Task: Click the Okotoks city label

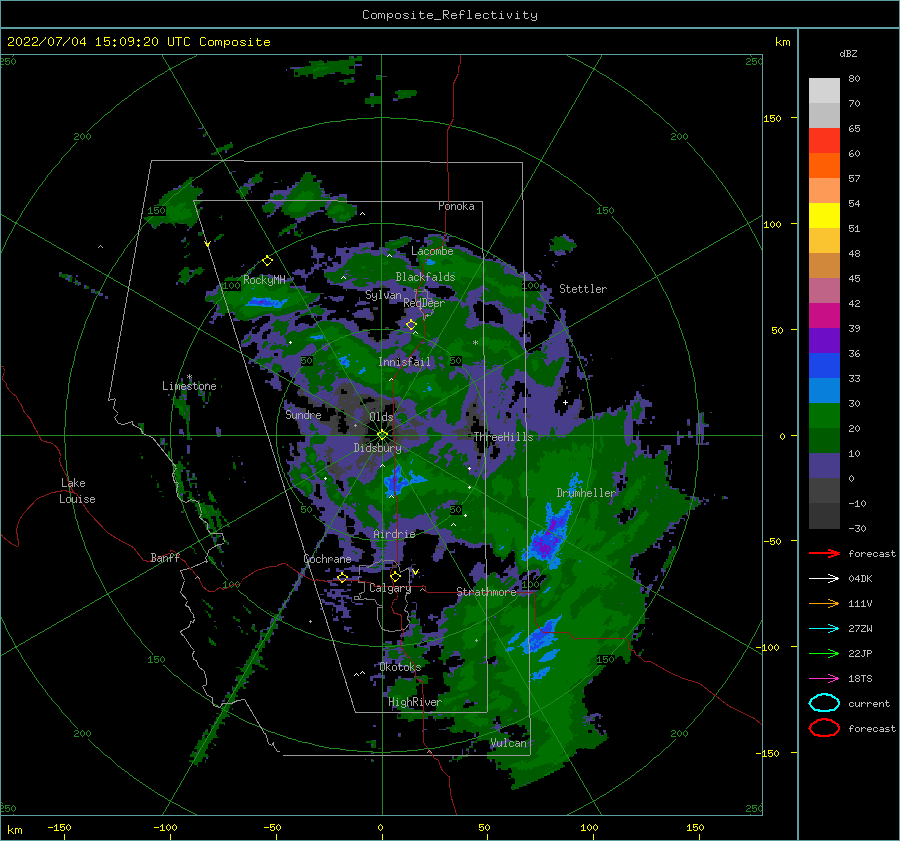Action: pyautogui.click(x=400, y=667)
